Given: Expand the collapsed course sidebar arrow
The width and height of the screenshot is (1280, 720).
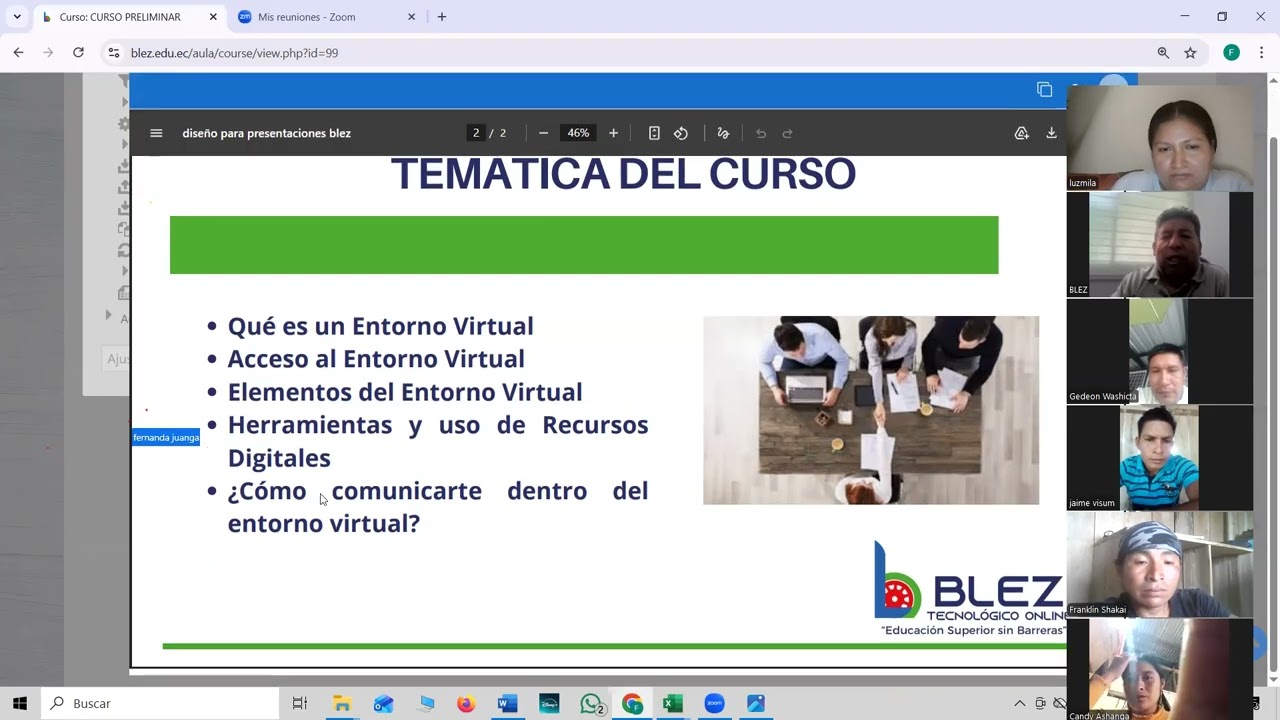Looking at the screenshot, I should pyautogui.click(x=109, y=315).
